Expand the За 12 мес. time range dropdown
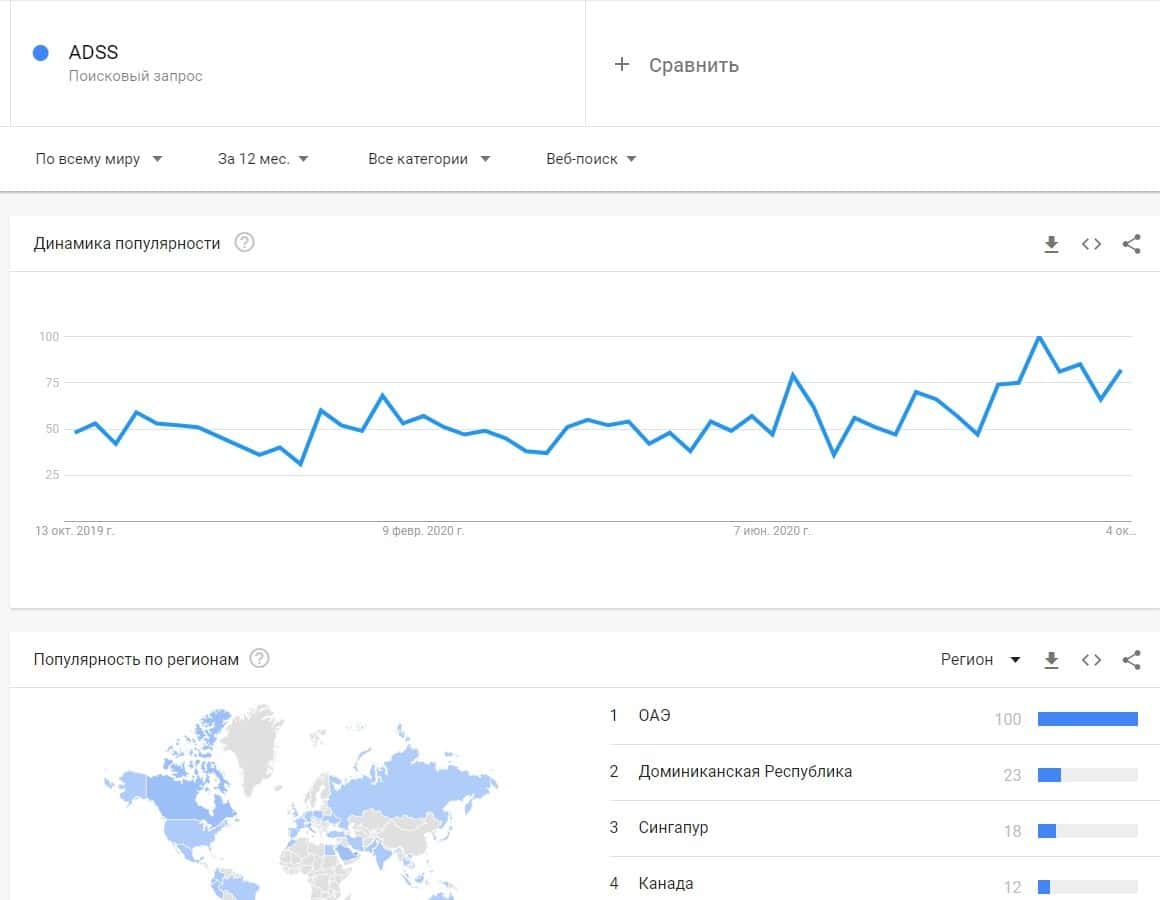Screen dimensions: 1160x900 point(263,159)
